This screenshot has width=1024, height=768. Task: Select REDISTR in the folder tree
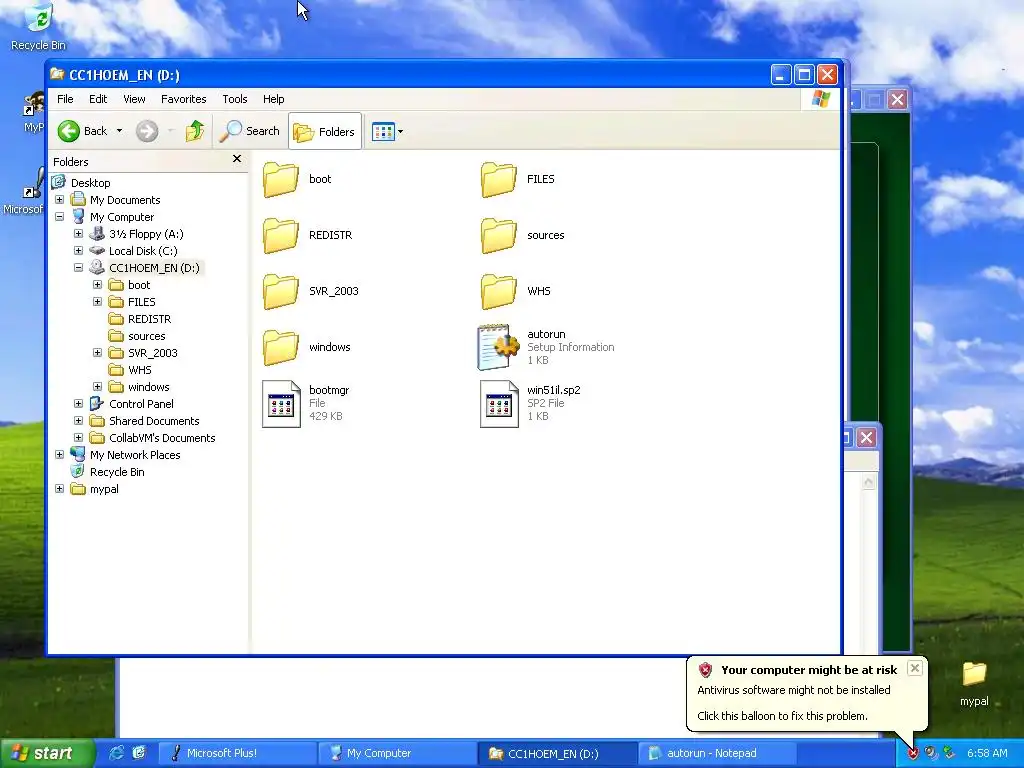(150, 319)
